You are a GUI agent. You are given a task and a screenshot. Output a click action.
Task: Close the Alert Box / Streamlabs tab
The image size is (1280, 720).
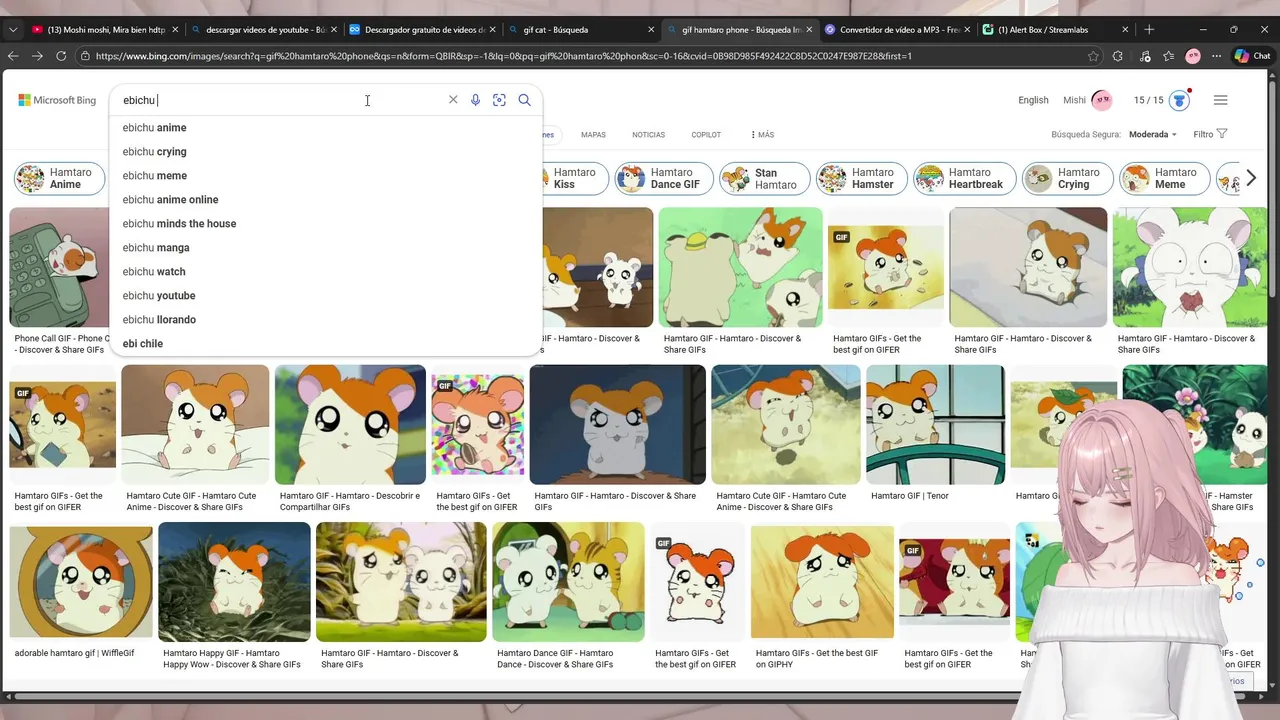[x=1125, y=30]
